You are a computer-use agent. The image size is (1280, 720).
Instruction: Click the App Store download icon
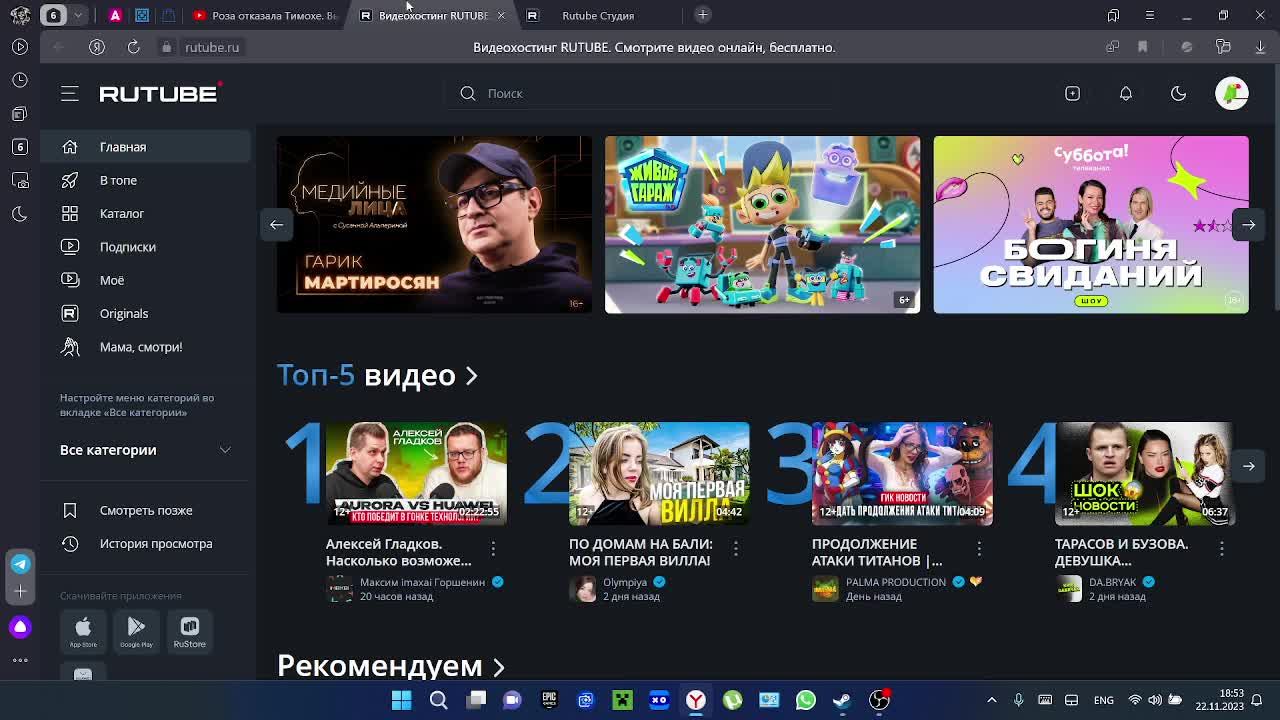pos(83,631)
